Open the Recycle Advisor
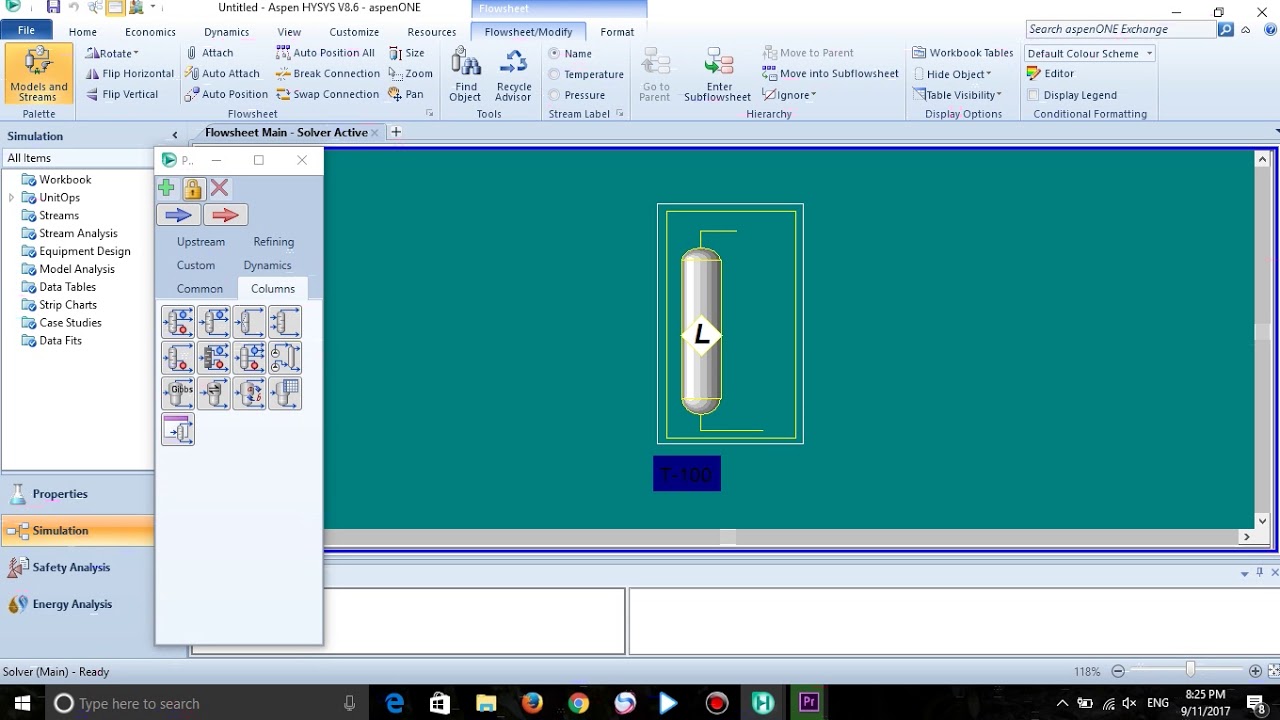This screenshot has width=1280, height=720. pyautogui.click(x=513, y=76)
